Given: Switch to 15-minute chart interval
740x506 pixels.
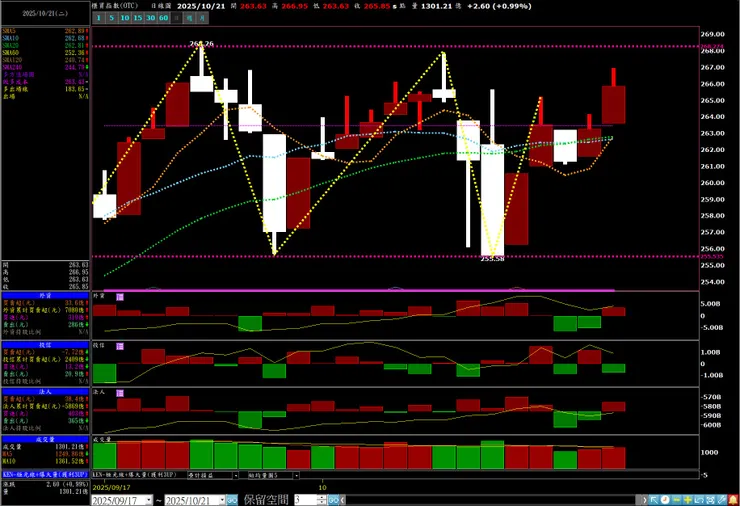Looking at the screenshot, I should click(137, 18).
